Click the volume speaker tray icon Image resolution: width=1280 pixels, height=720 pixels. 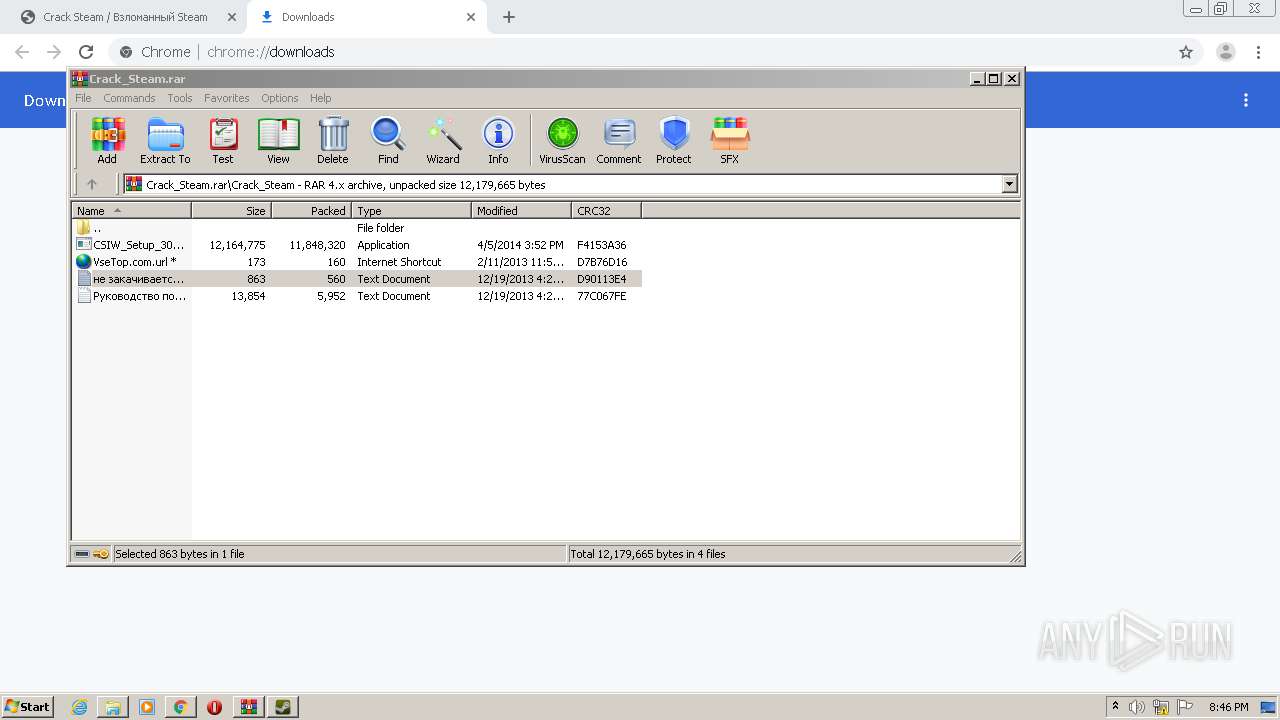coord(1137,707)
